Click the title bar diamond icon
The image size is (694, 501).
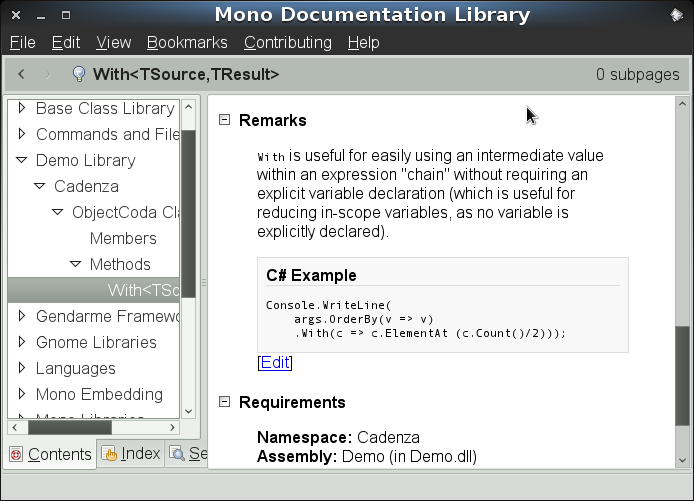(676, 15)
